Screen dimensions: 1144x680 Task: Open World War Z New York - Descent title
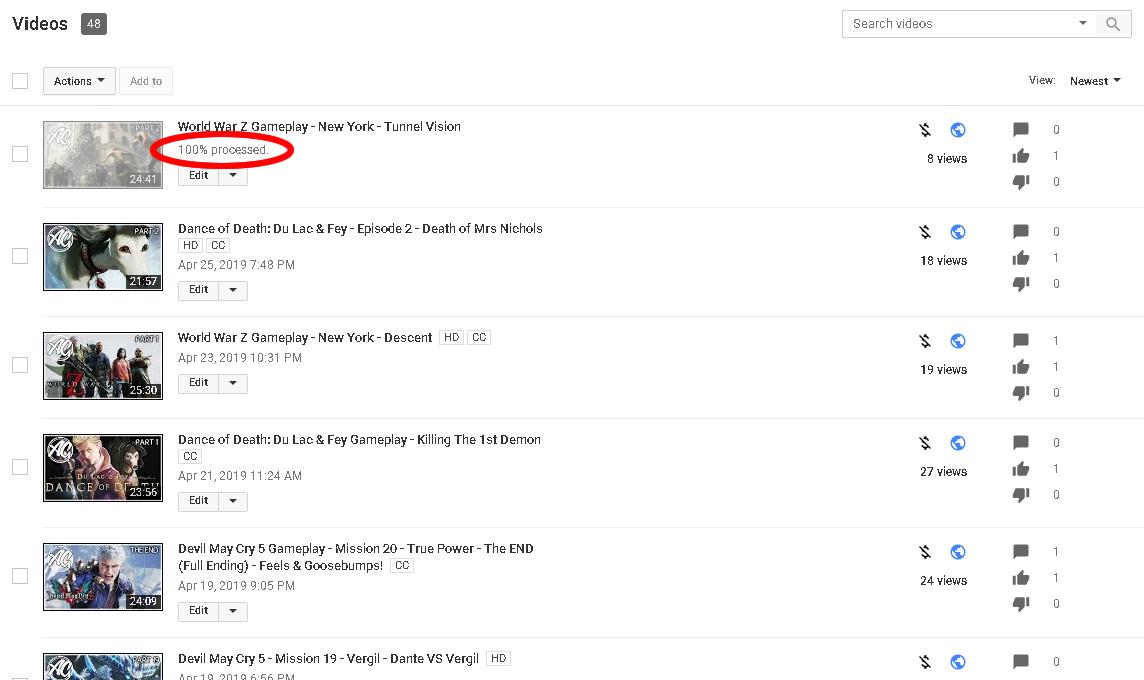pyautogui.click(x=305, y=338)
